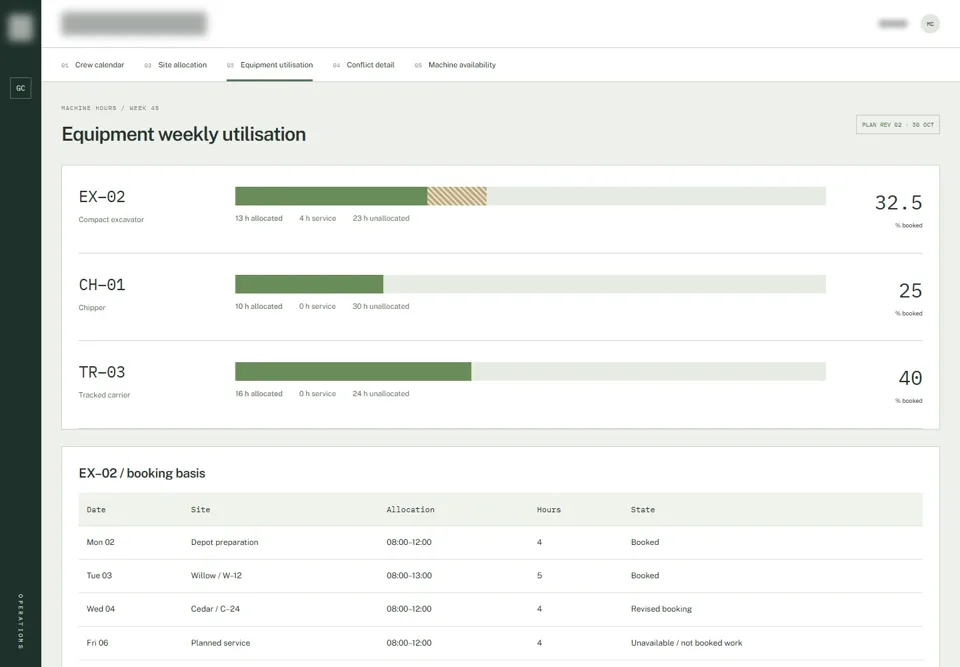Screen dimensions: 960x667
Task: Click '10 h allocated' under CH-01
Action: coord(259,306)
